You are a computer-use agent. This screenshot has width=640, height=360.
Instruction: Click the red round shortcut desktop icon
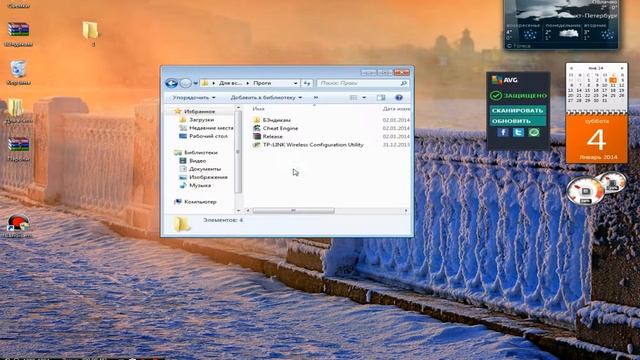(18, 223)
